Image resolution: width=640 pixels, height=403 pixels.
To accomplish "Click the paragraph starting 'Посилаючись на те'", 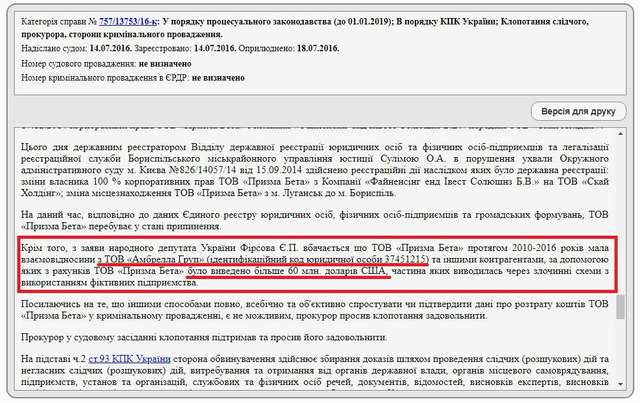I will click(x=315, y=310).
